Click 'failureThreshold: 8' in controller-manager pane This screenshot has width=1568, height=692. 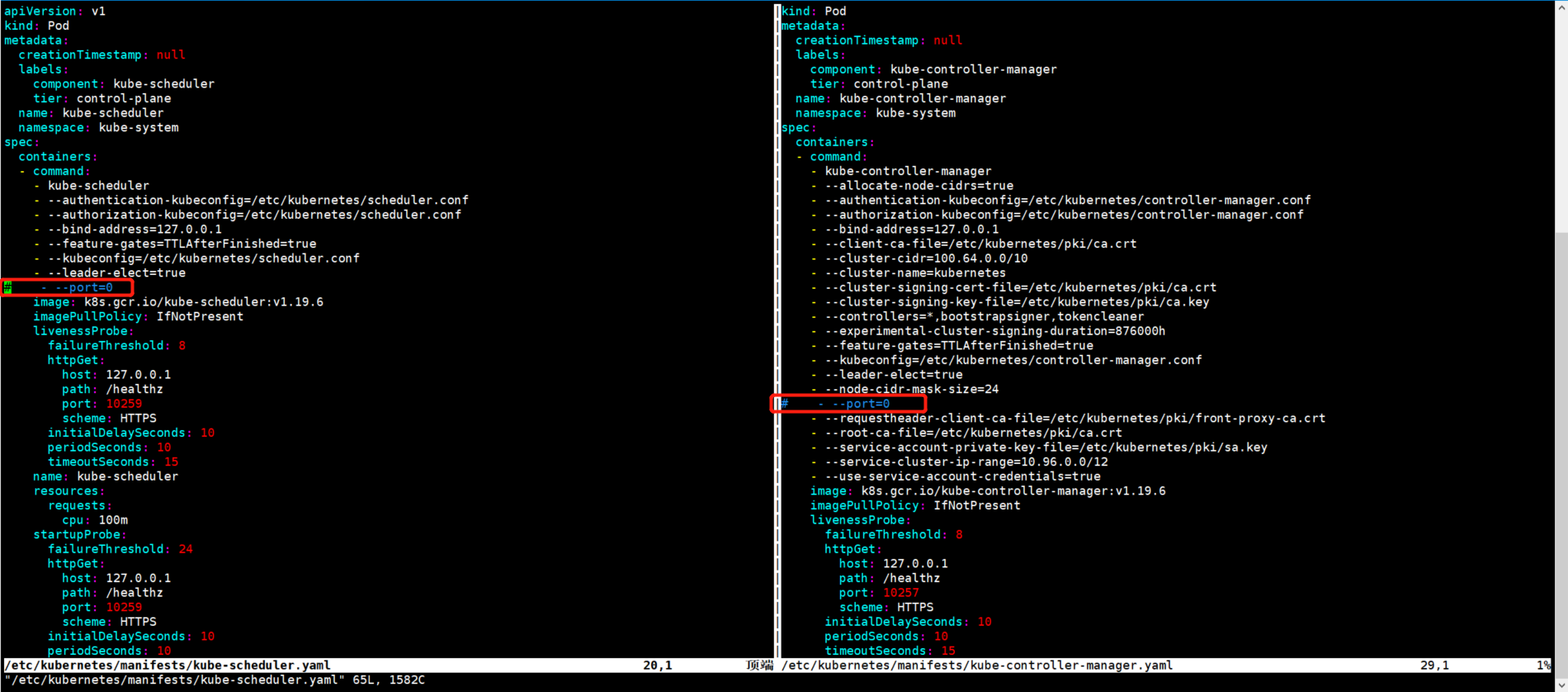click(894, 534)
